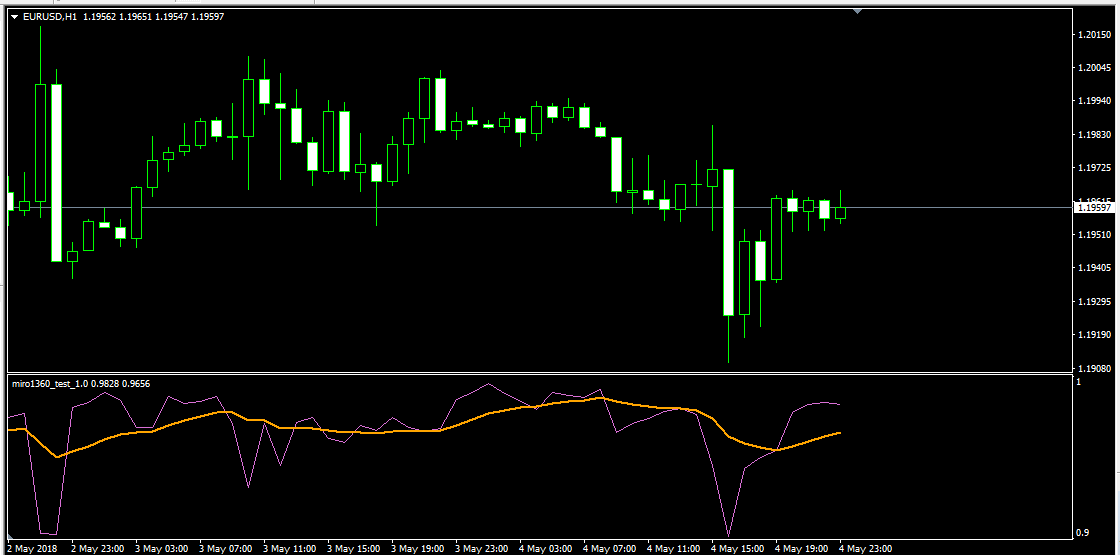Click the 3 May 15:00 time label
The image size is (1120, 555).
[355, 549]
